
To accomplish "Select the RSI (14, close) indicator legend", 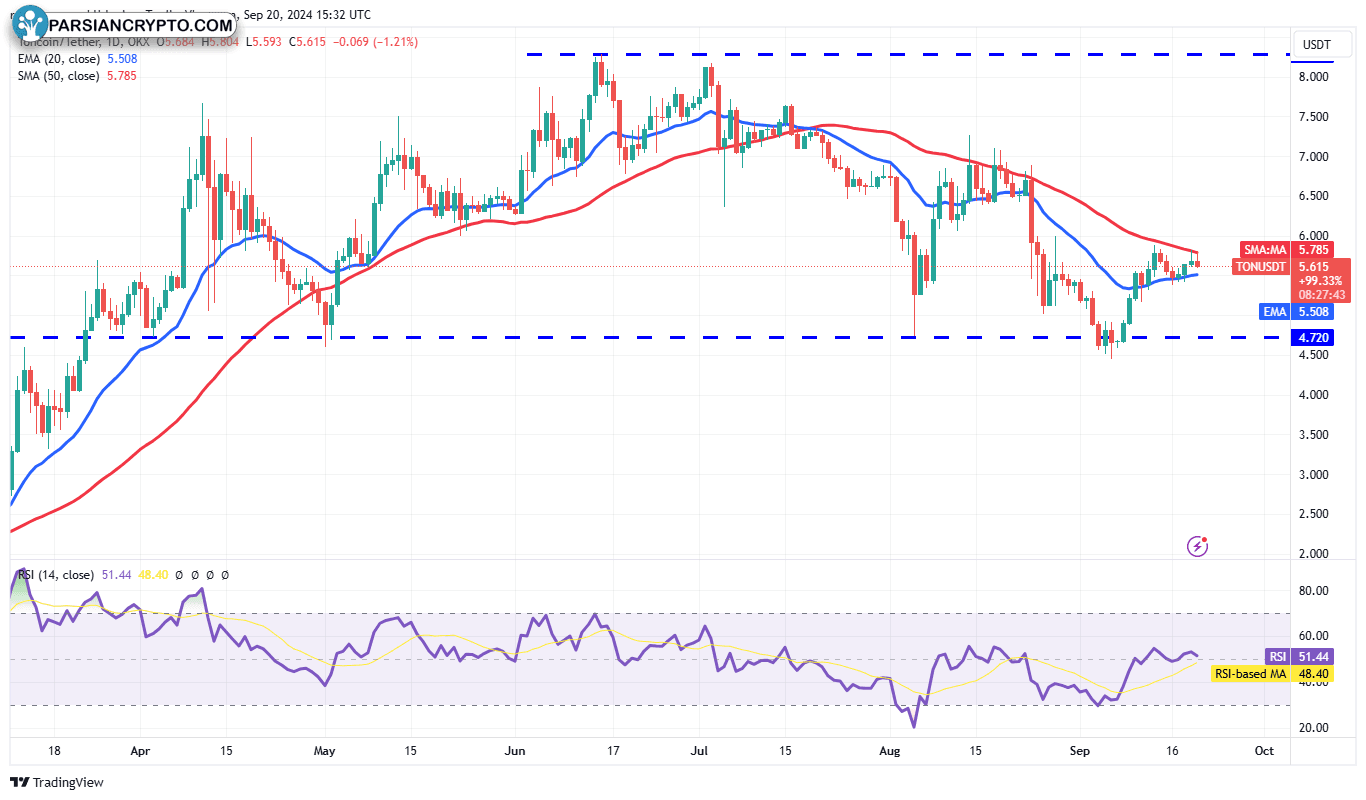I will coord(55,575).
